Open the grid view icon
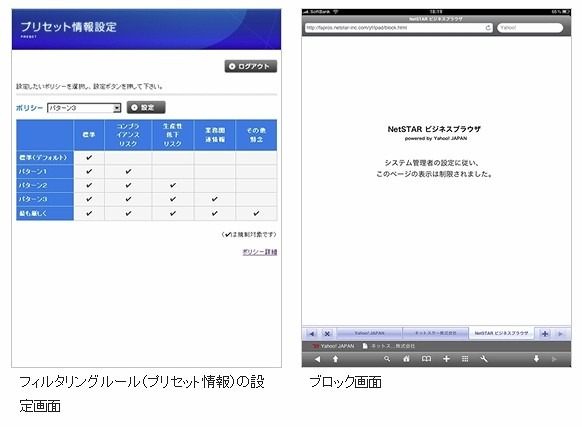This screenshot has width=582, height=427. click(x=465, y=359)
